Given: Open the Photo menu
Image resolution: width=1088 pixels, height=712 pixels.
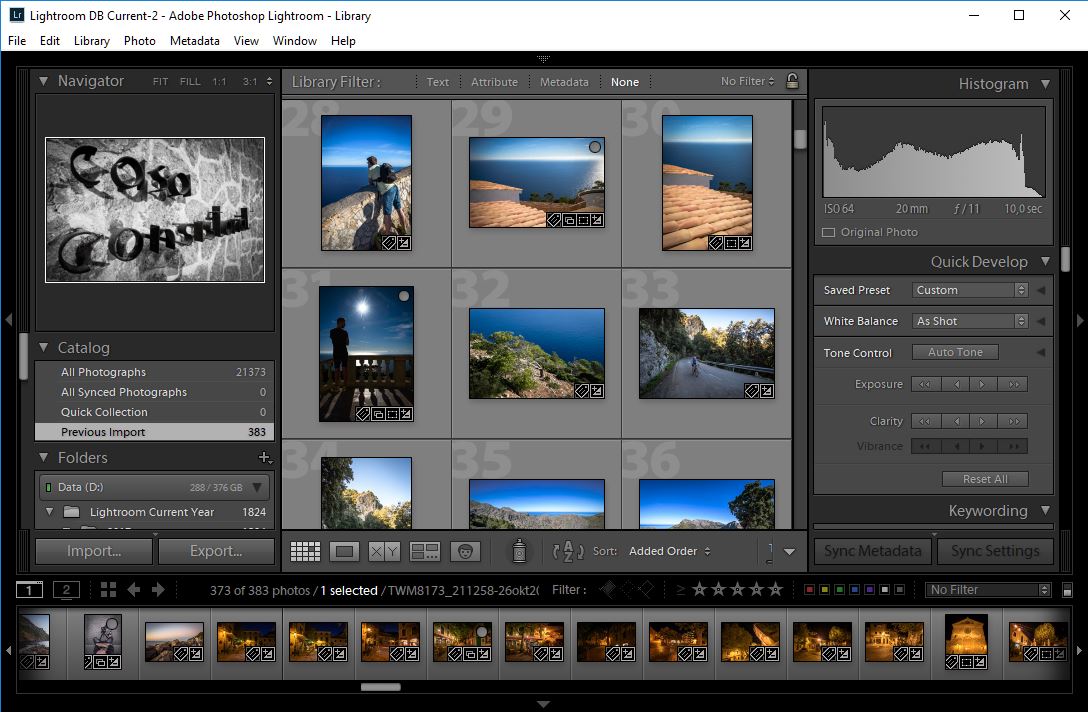Looking at the screenshot, I should 139,41.
